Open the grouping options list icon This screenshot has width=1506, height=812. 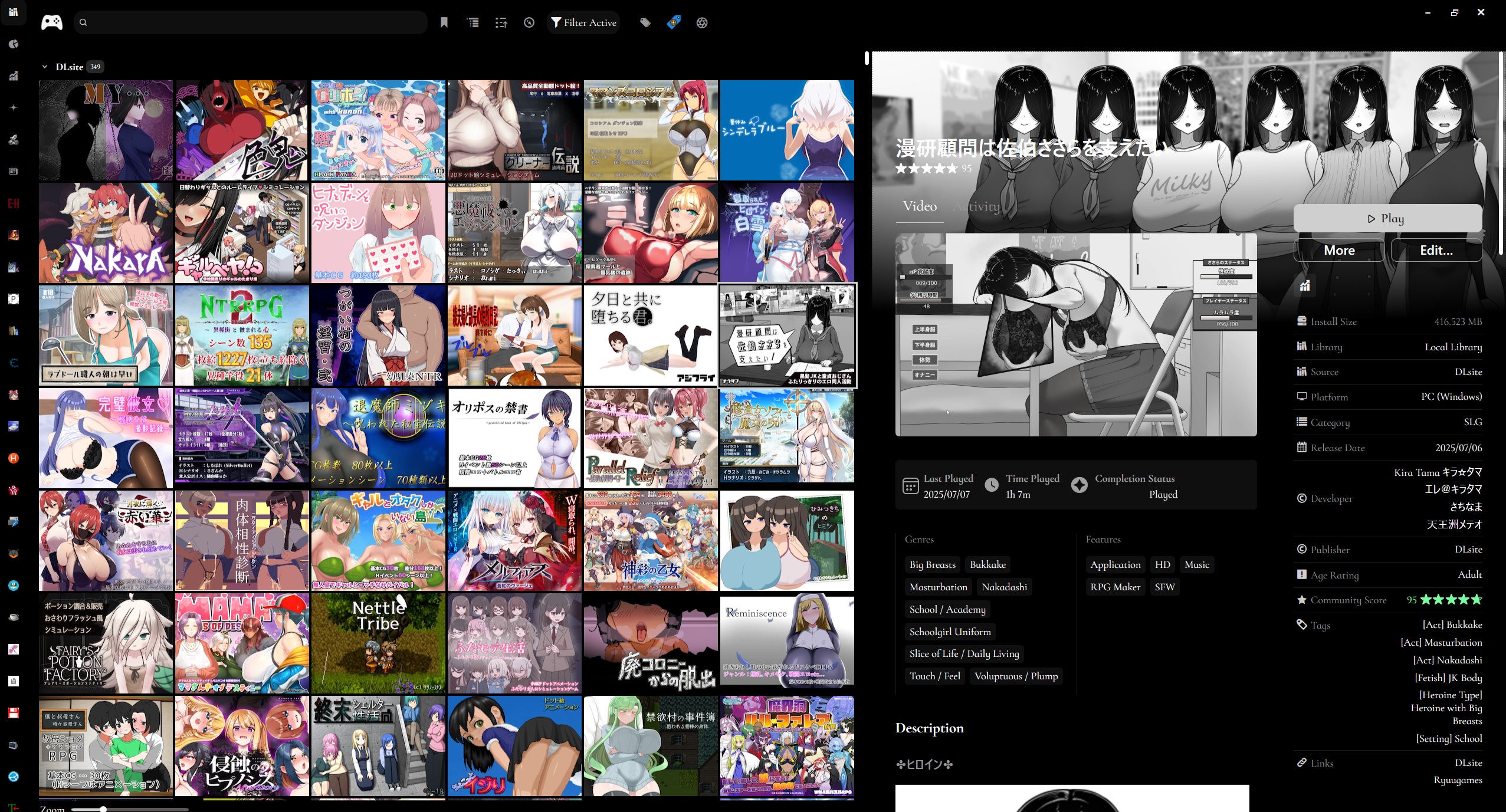[473, 22]
